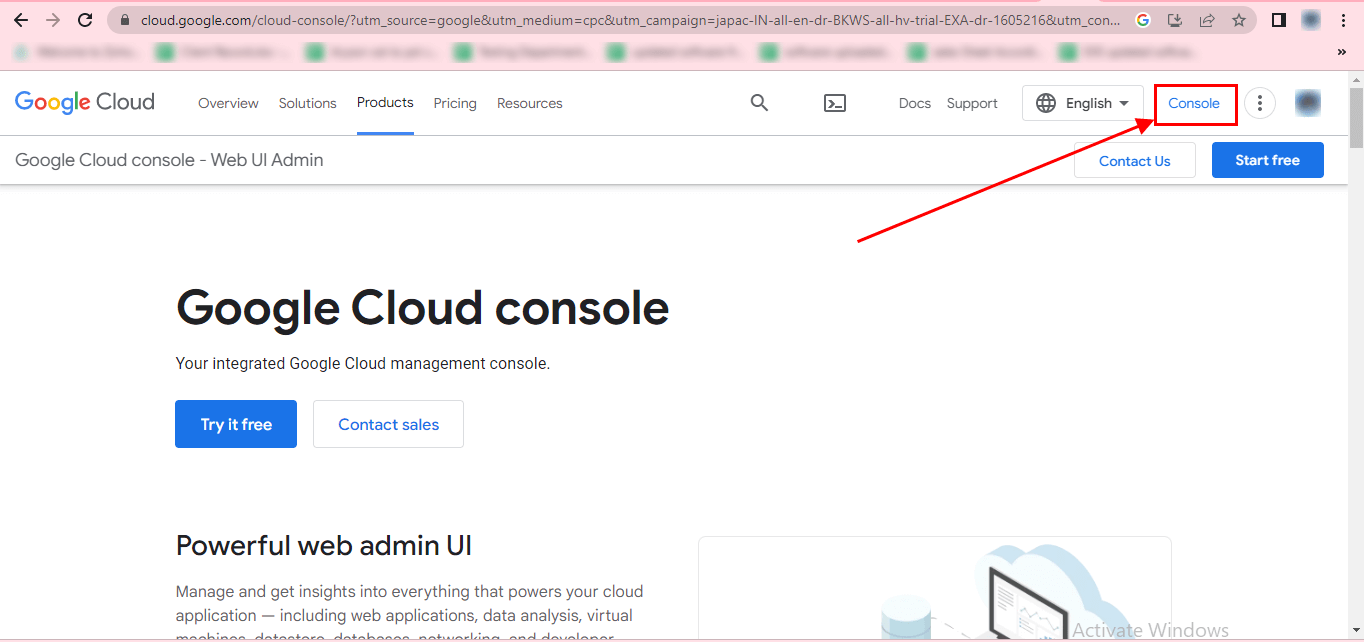The image size is (1364, 642).
Task: Expand the English language dropdown
Action: tap(1083, 103)
